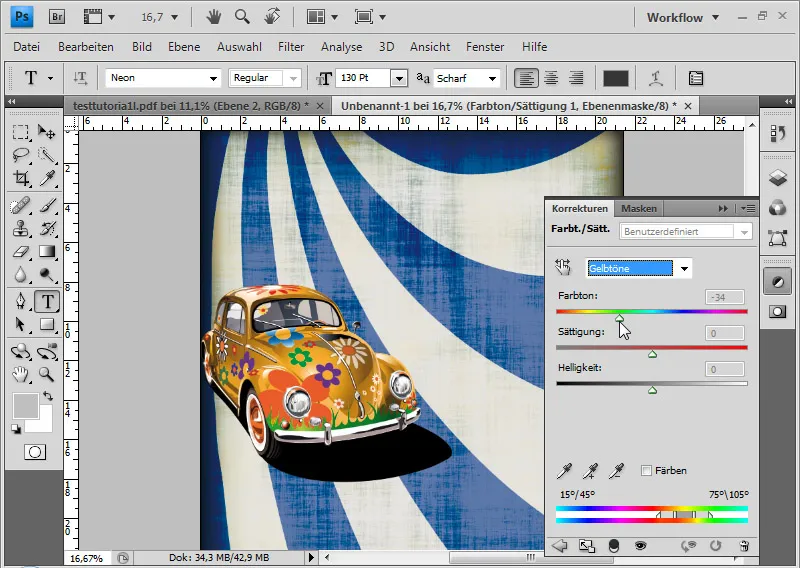
Task: Open the Workflow workspace dropdown
Action: 683,17
